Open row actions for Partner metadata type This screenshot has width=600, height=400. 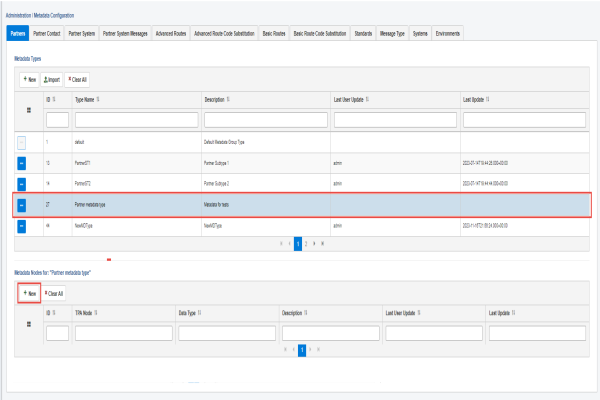coord(23,204)
